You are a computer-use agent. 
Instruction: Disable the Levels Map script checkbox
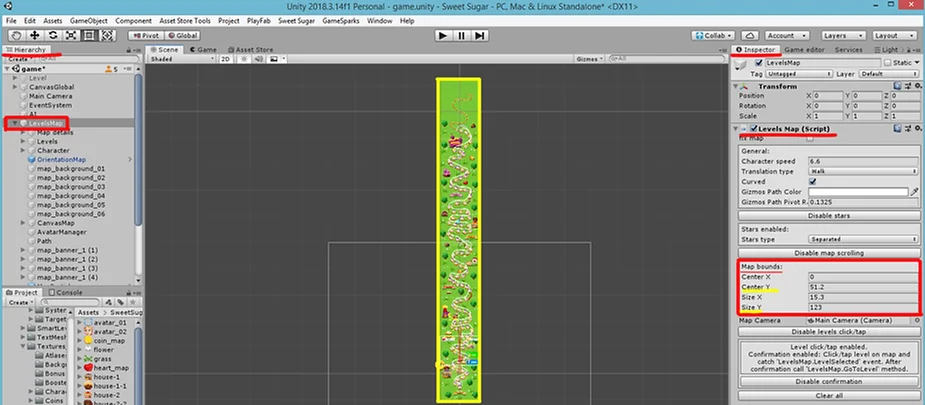point(752,129)
